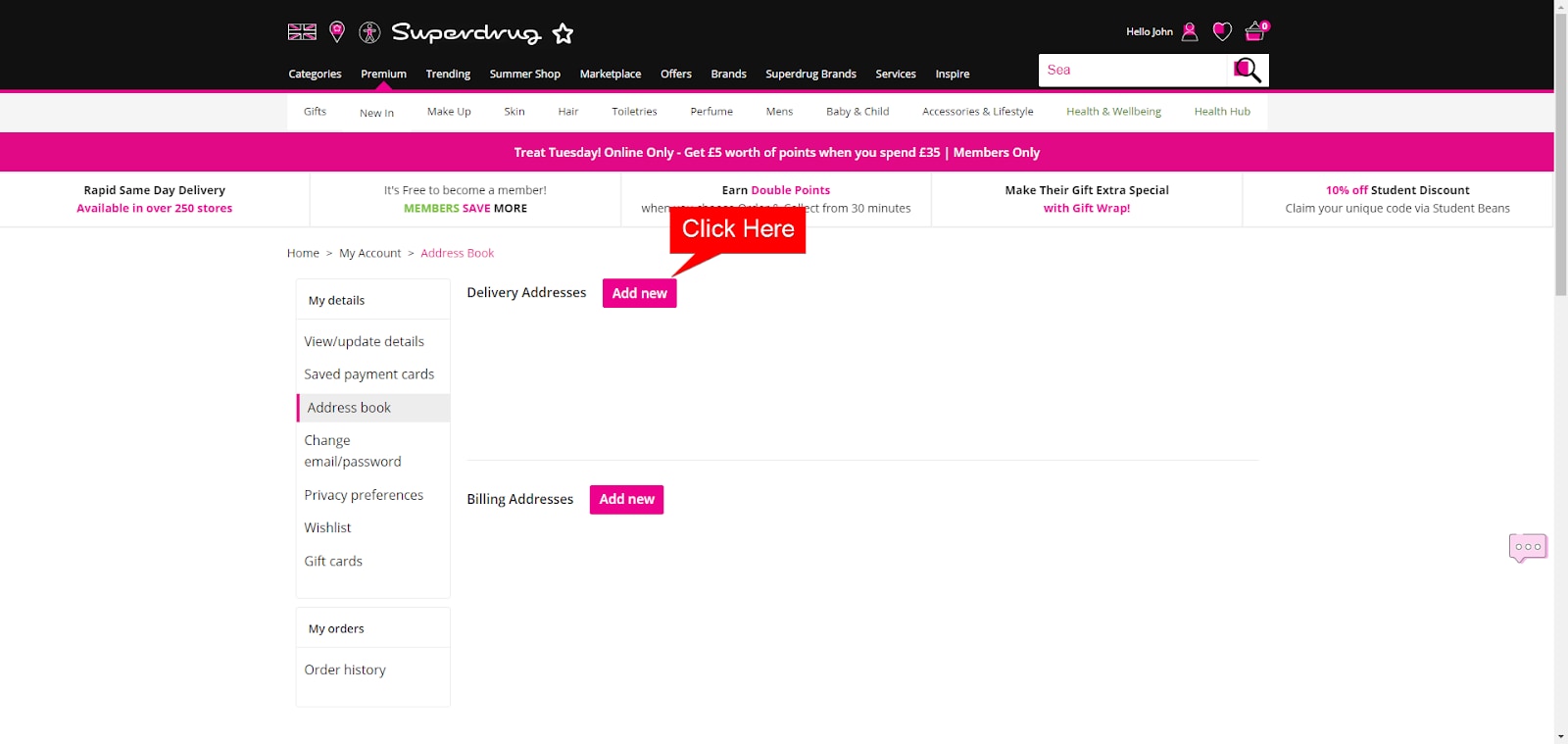This screenshot has height=744, width=1568.
Task: Select the Gifts category
Action: tap(315, 112)
